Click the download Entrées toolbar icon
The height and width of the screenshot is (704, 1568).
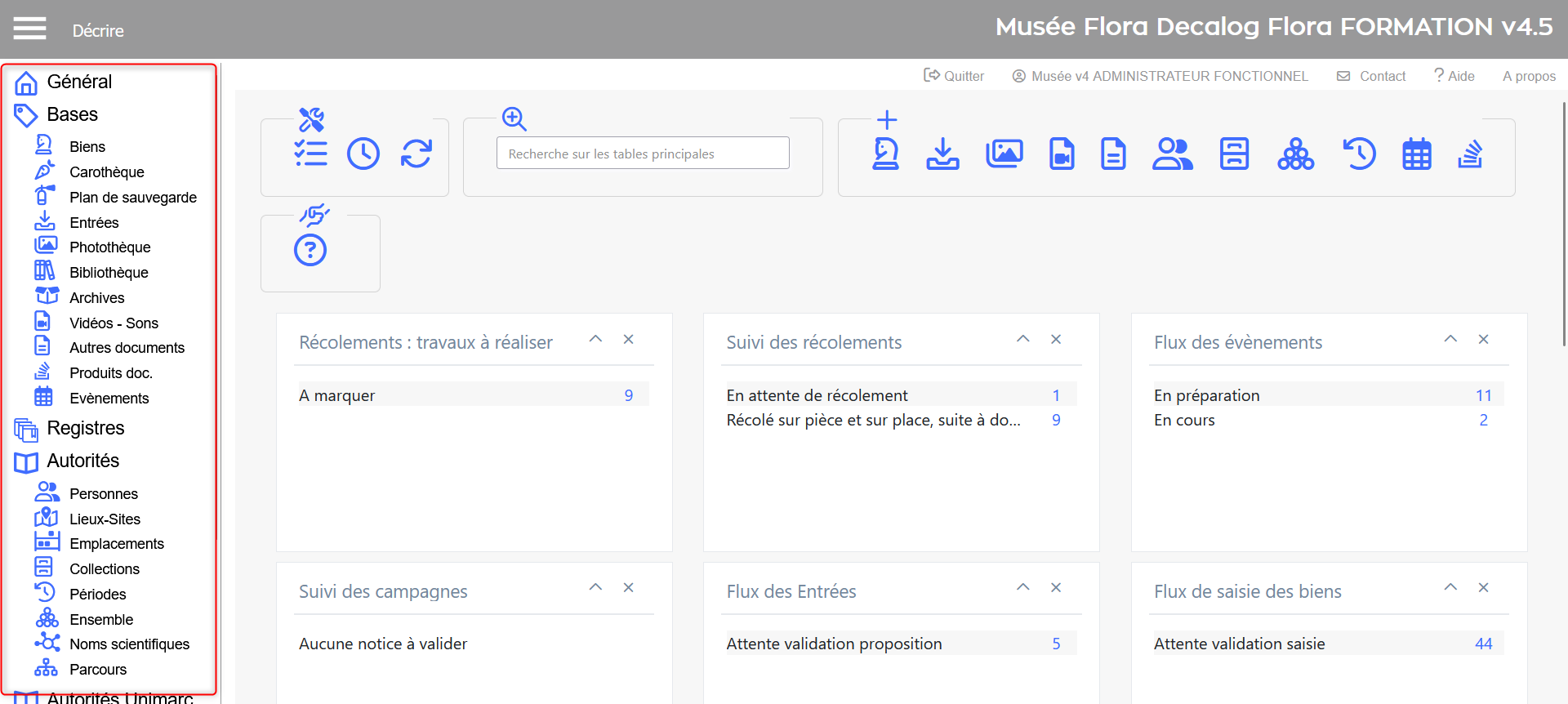pyautogui.click(x=942, y=154)
